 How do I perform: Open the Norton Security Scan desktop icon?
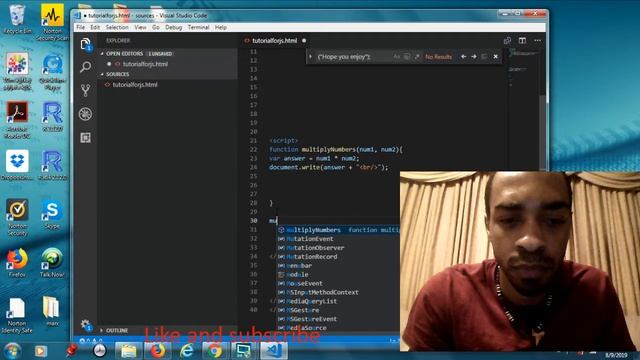point(52,23)
